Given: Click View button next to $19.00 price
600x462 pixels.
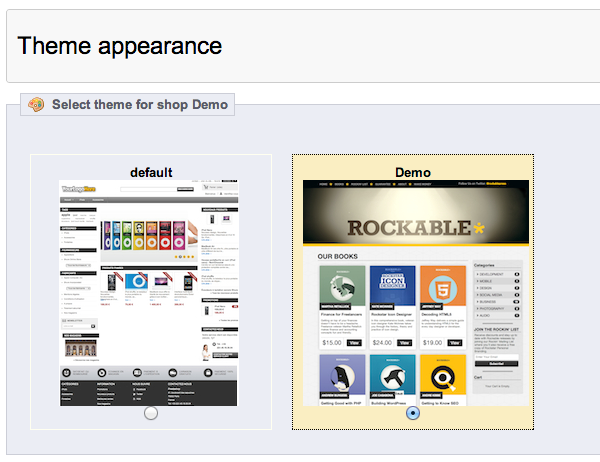Looking at the screenshot, I should (x=455, y=343).
